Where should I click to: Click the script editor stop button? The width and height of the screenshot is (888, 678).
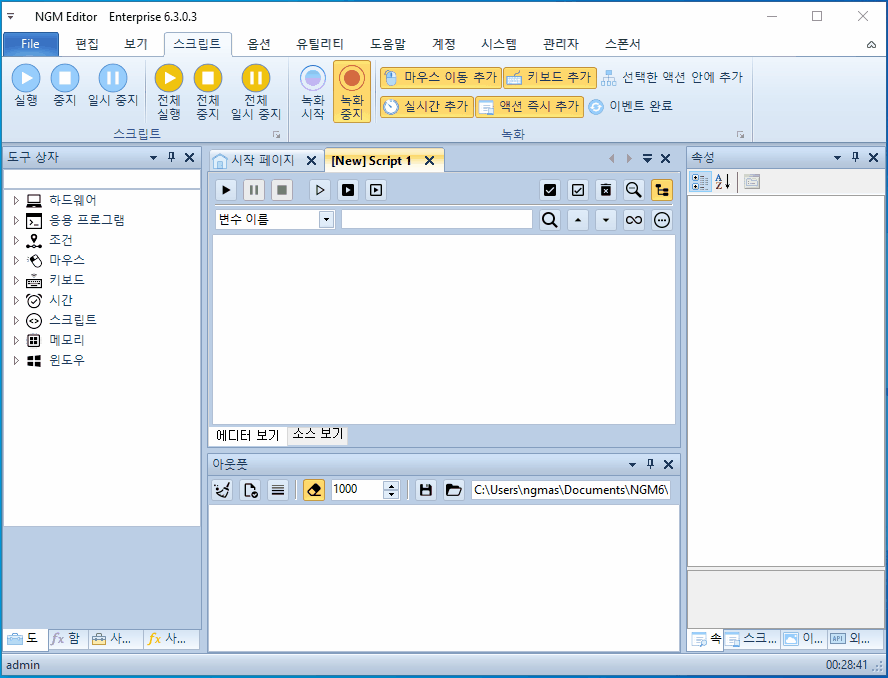pos(282,190)
